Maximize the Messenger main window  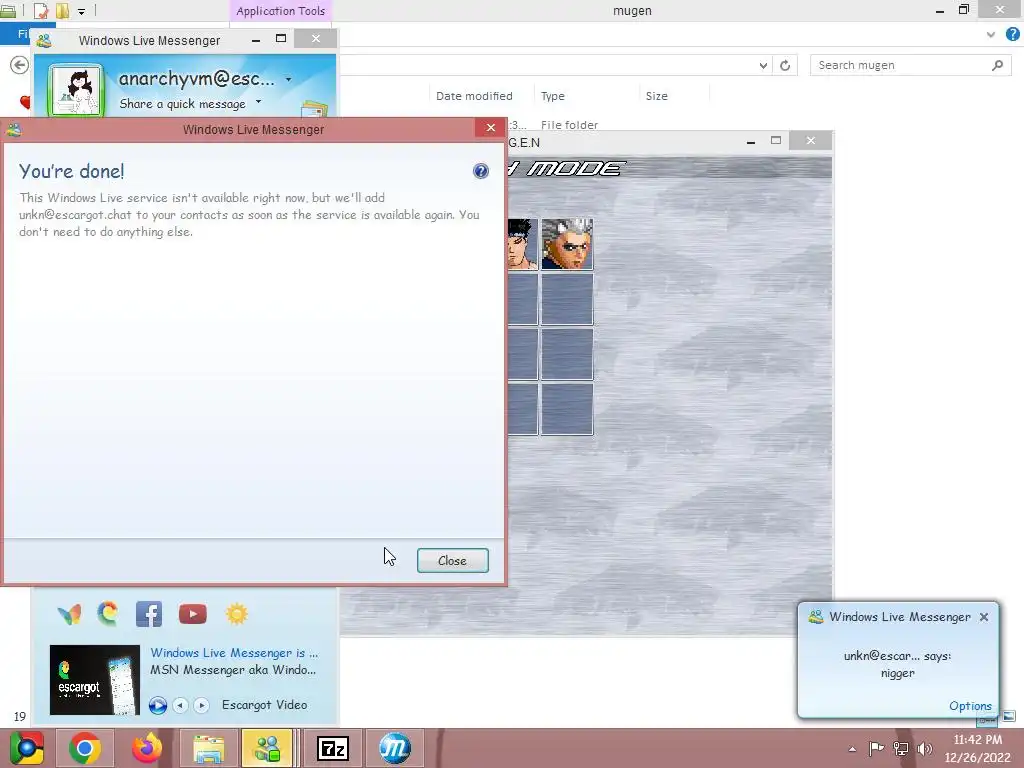coord(281,39)
